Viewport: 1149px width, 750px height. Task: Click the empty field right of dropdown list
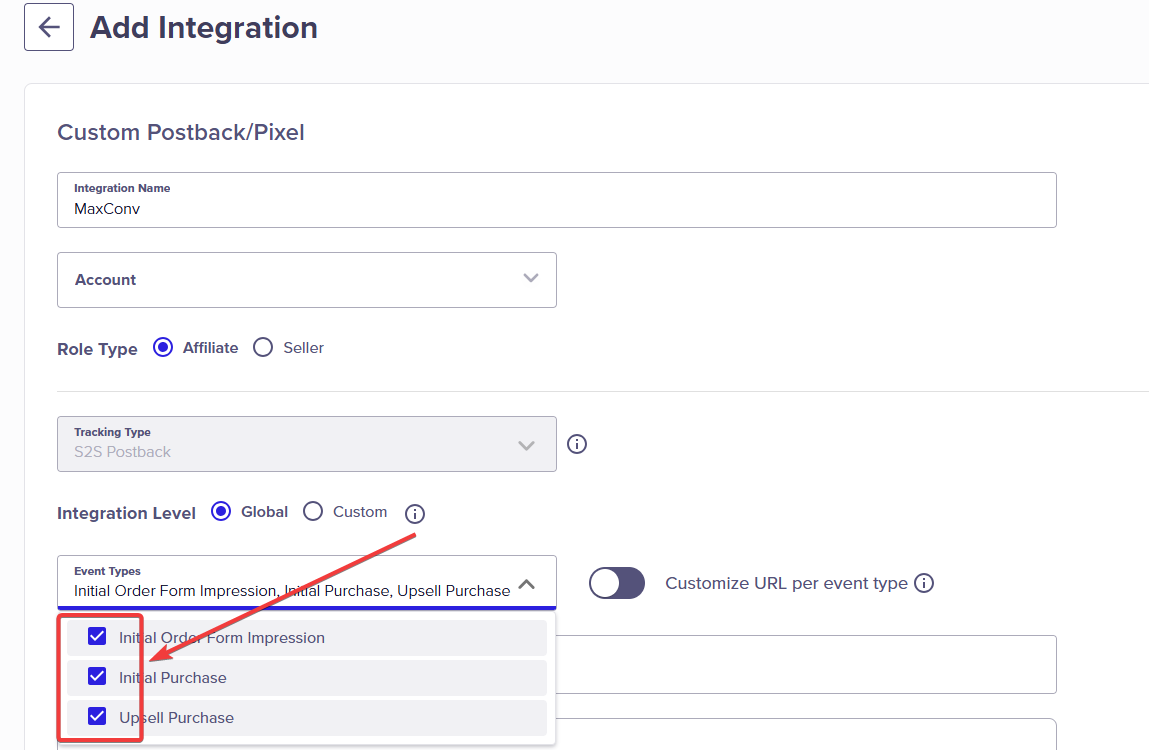point(806,664)
